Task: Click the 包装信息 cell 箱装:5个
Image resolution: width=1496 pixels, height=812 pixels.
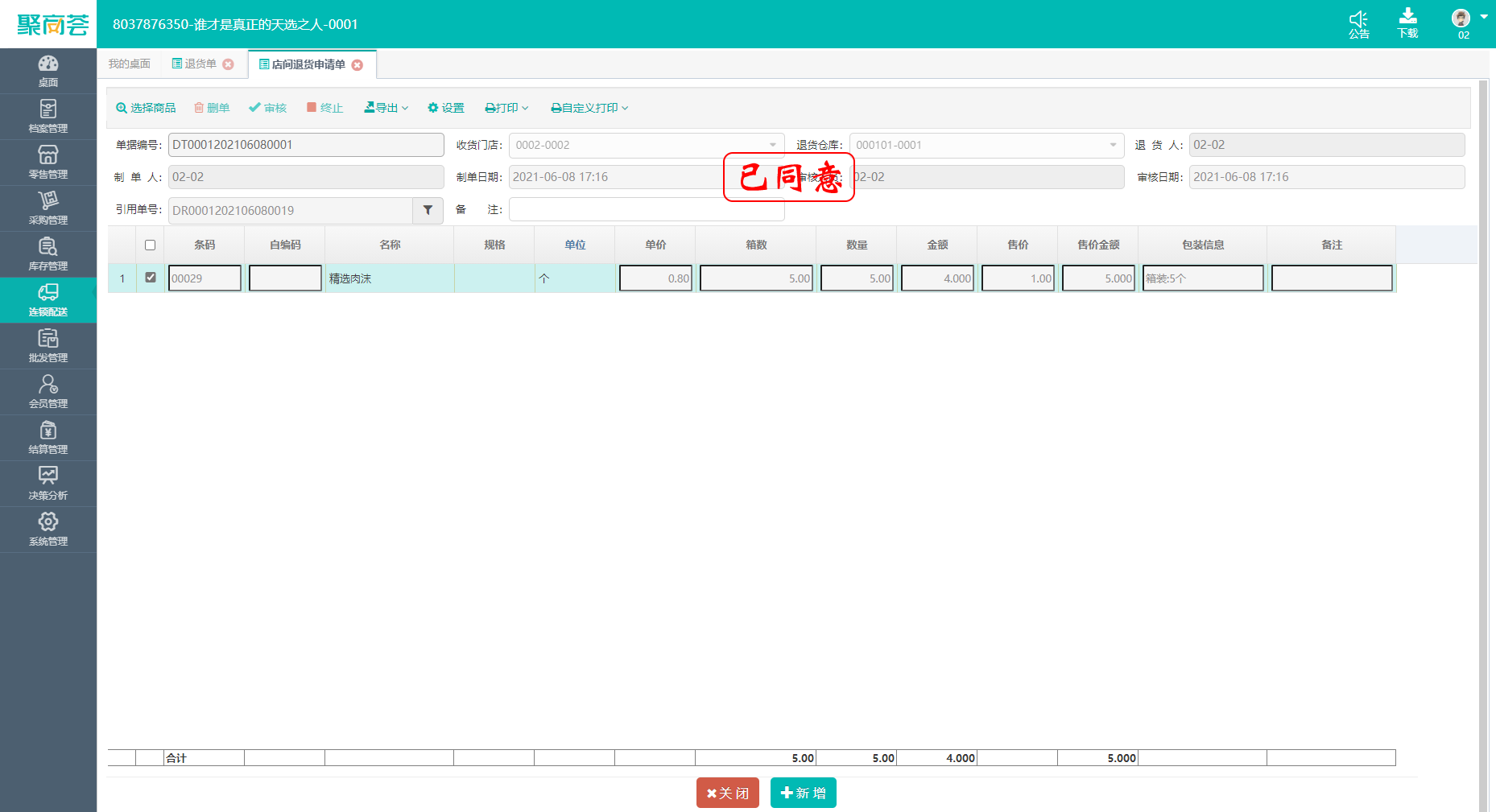Action: coord(1203,278)
